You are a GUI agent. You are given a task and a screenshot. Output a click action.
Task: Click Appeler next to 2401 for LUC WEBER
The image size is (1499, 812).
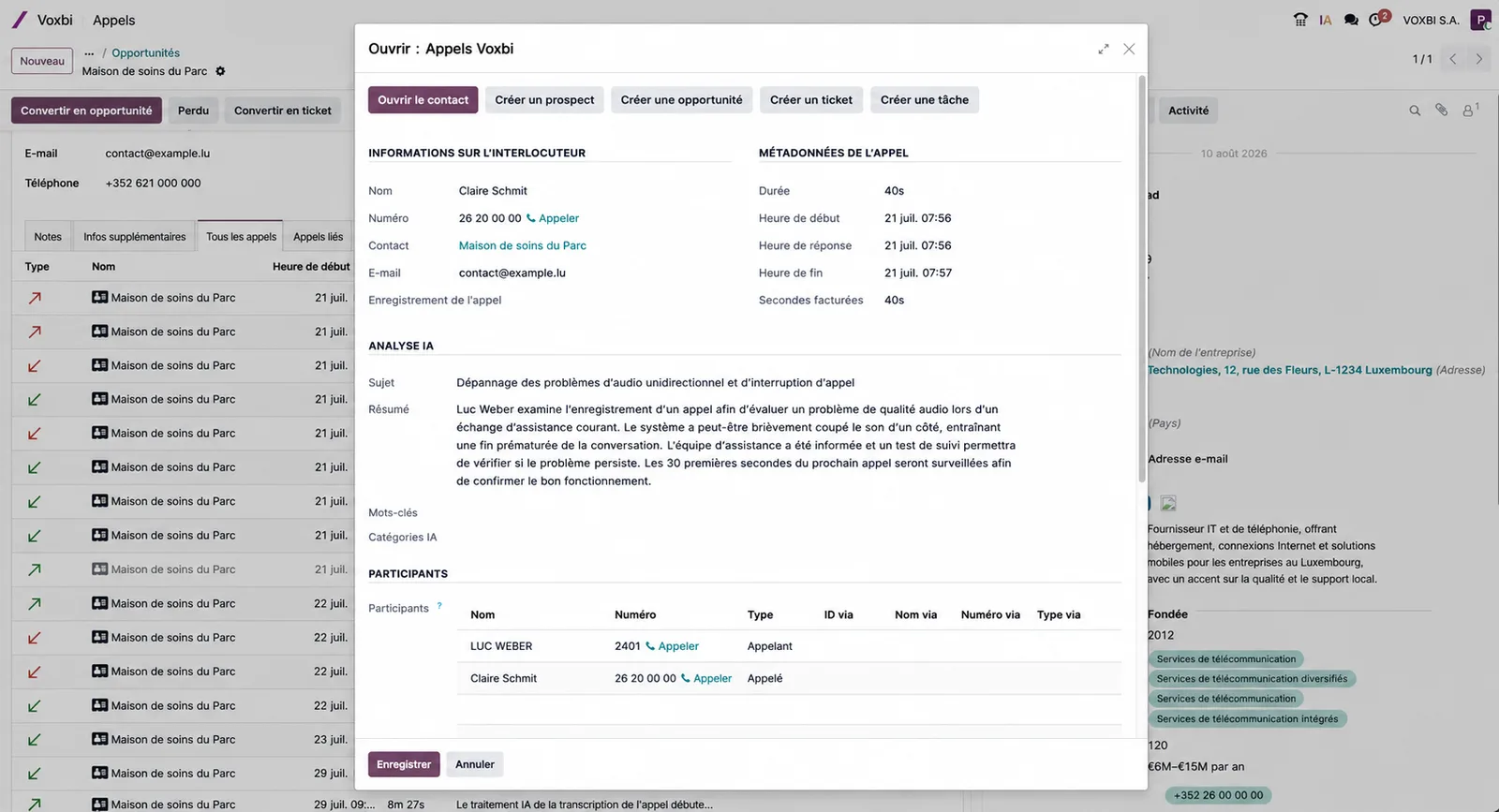[x=672, y=646]
